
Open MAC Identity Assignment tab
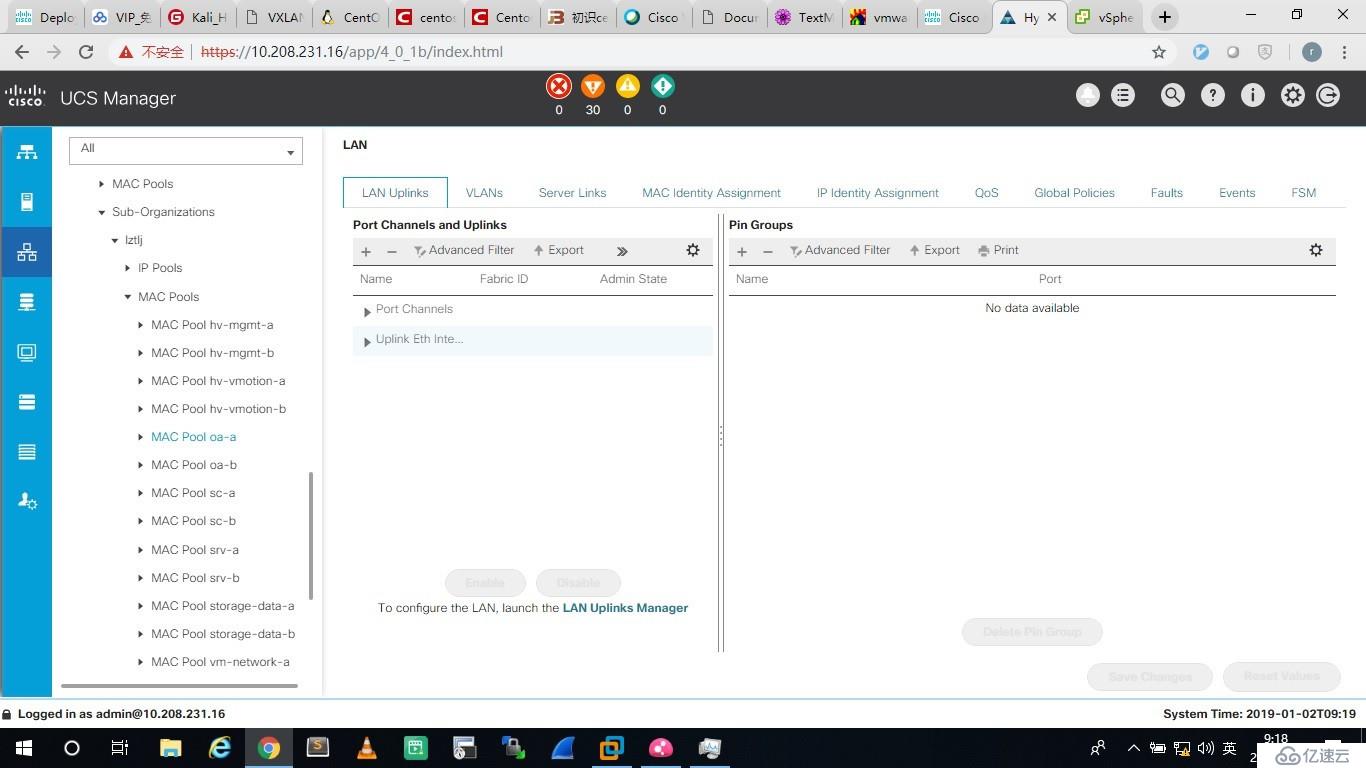point(711,193)
